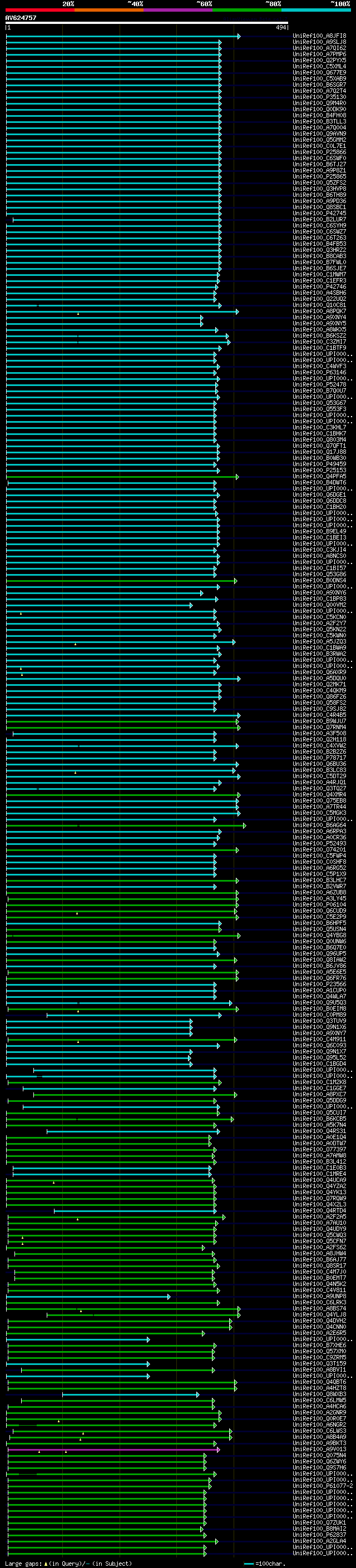Click the purple ~60% identity legend segment

(179, 10)
